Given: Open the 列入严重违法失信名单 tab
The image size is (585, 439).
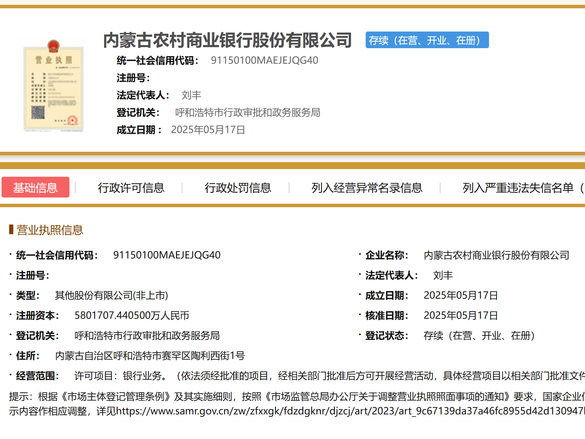Looking at the screenshot, I should coord(523,188).
